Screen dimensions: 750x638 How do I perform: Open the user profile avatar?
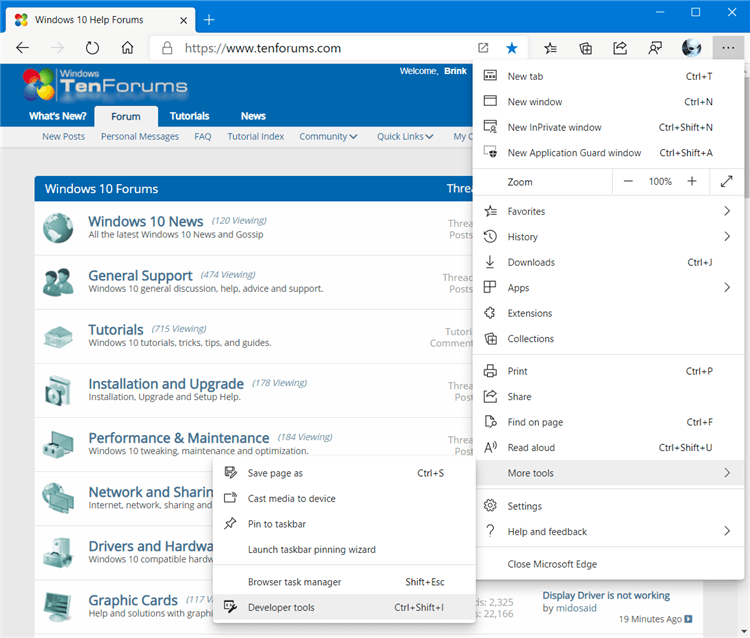pyautogui.click(x=691, y=48)
